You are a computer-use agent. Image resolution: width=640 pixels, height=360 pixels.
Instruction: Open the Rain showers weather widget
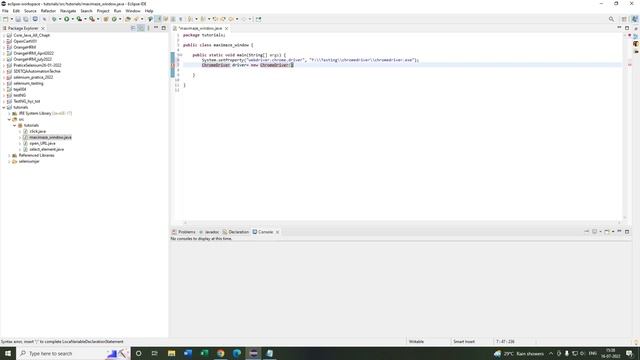point(519,353)
